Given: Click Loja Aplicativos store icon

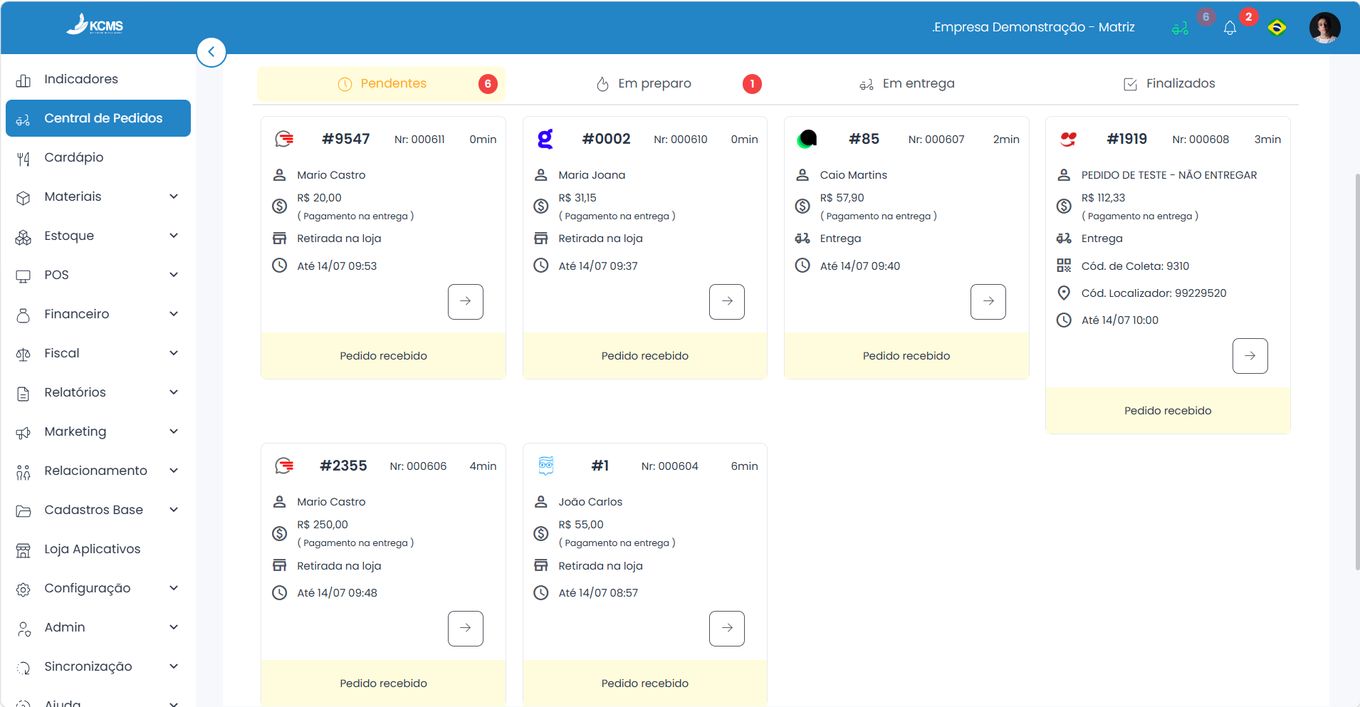Looking at the screenshot, I should [x=23, y=549].
